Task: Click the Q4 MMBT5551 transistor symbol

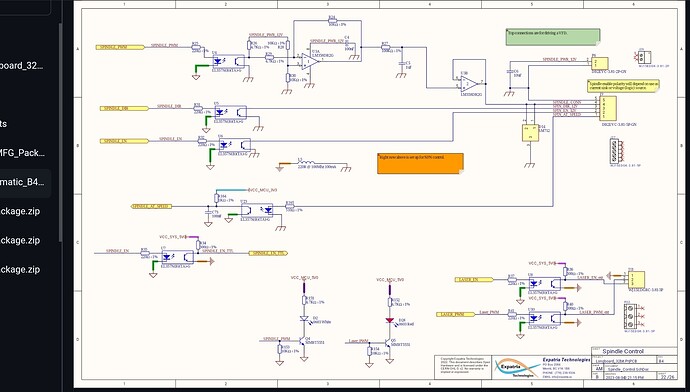Action: click(x=302, y=341)
